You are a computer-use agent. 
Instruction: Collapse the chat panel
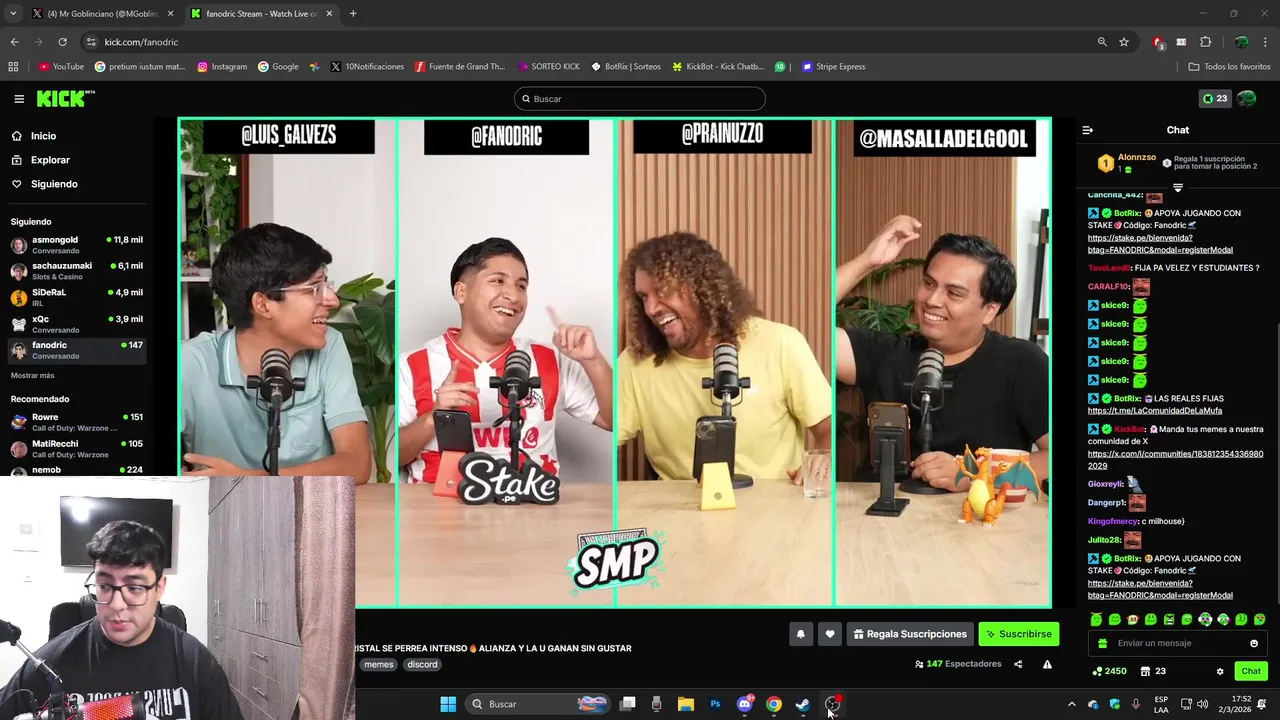click(x=1088, y=130)
